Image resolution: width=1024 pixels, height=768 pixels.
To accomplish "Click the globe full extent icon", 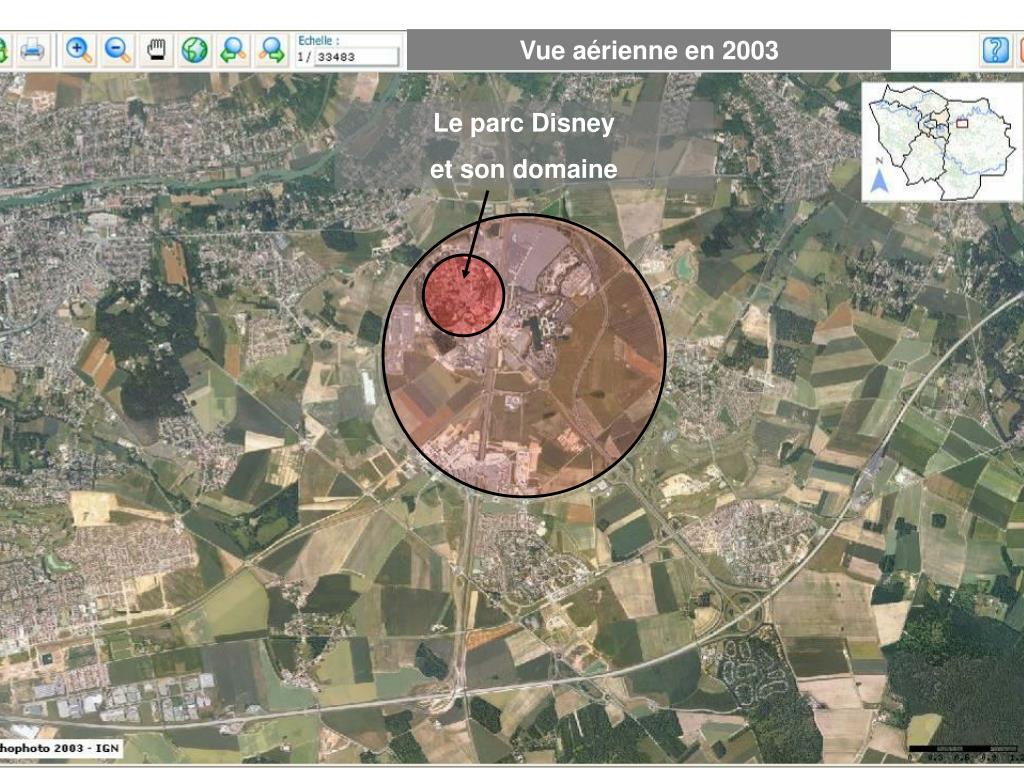I will click(195, 50).
